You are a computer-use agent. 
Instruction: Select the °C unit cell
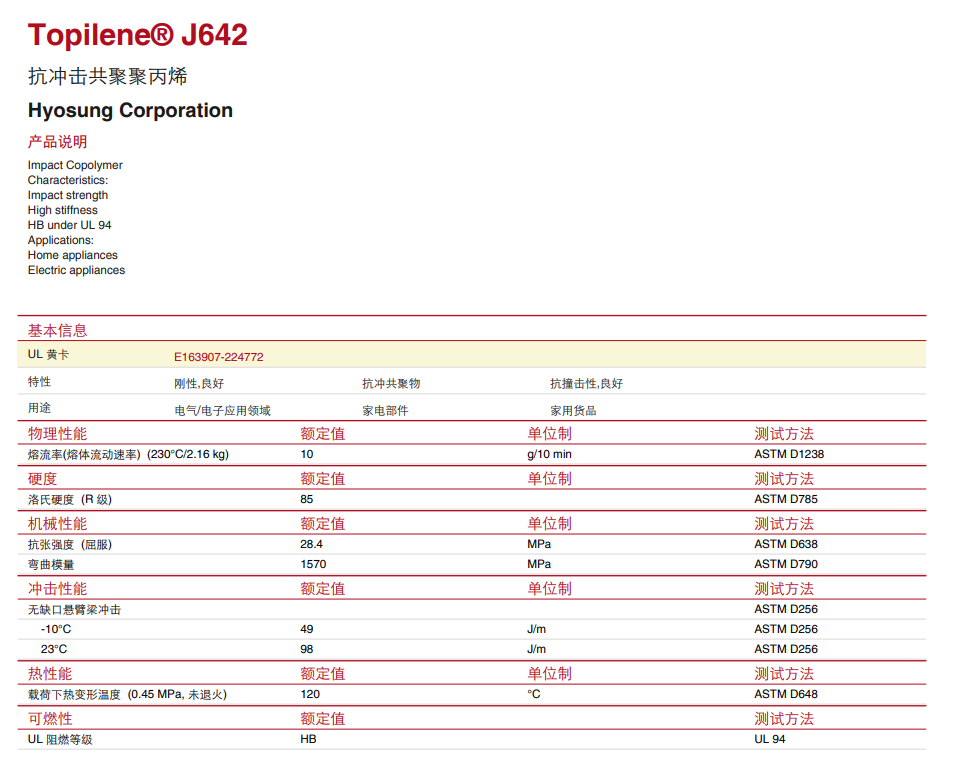534,694
